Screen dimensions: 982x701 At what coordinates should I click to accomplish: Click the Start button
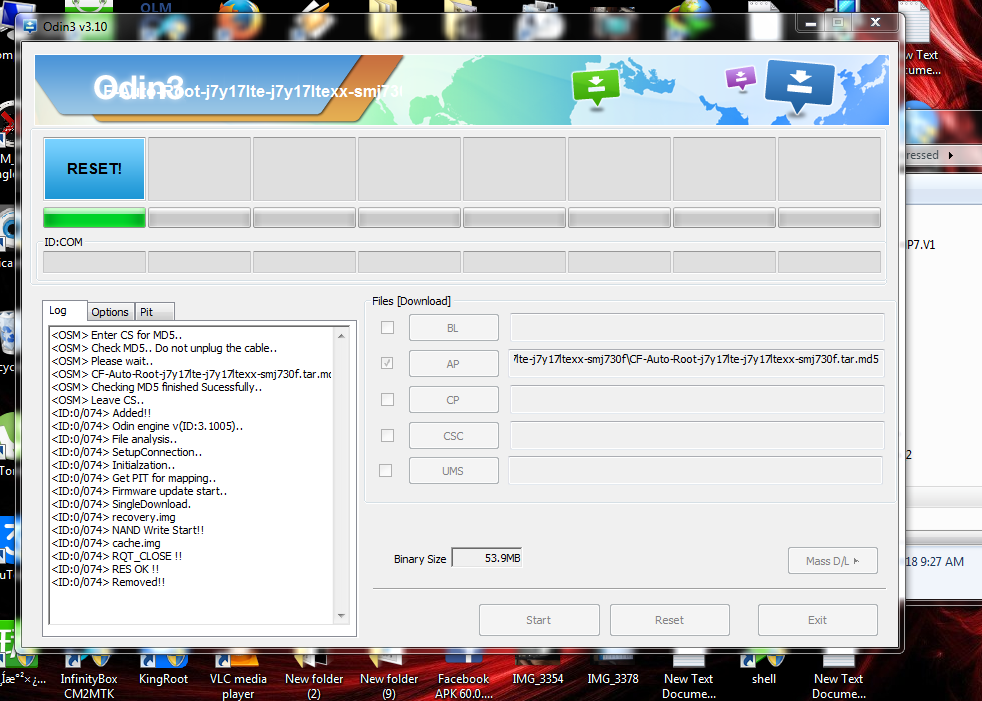539,620
